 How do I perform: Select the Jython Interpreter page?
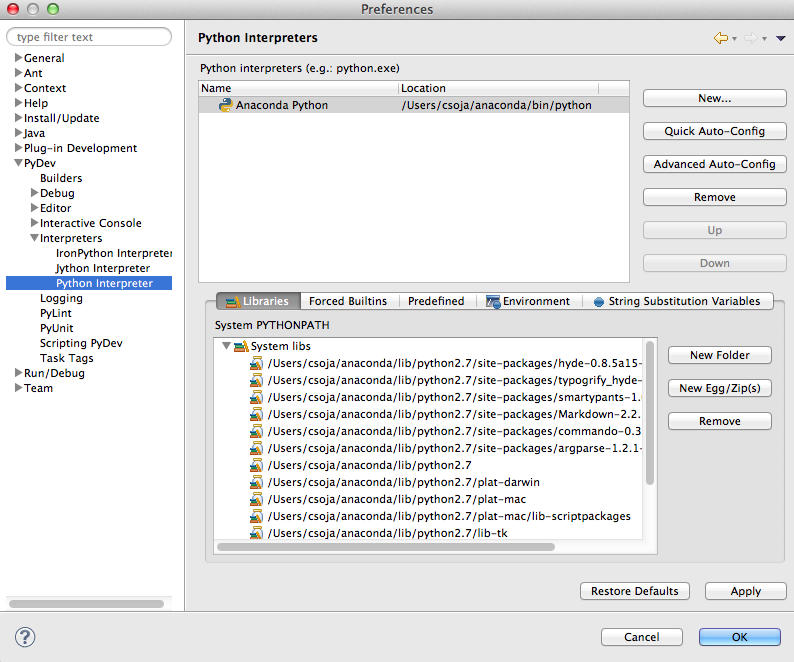click(103, 268)
